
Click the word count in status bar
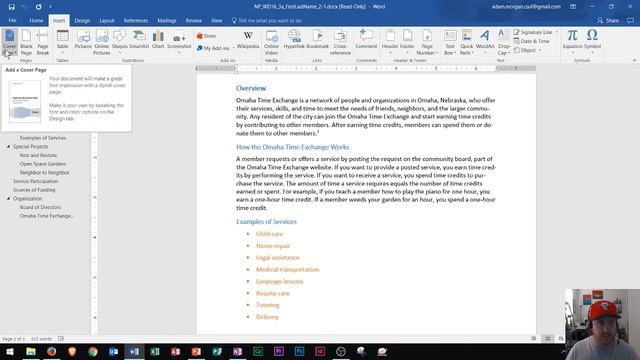[41, 339]
